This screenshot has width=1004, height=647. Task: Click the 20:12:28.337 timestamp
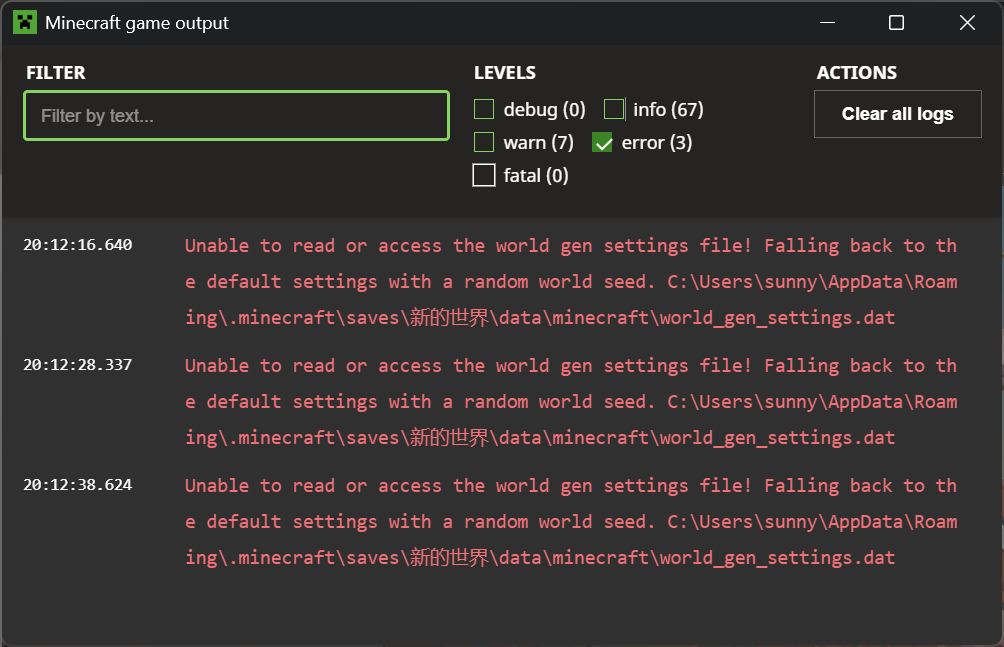click(x=78, y=365)
